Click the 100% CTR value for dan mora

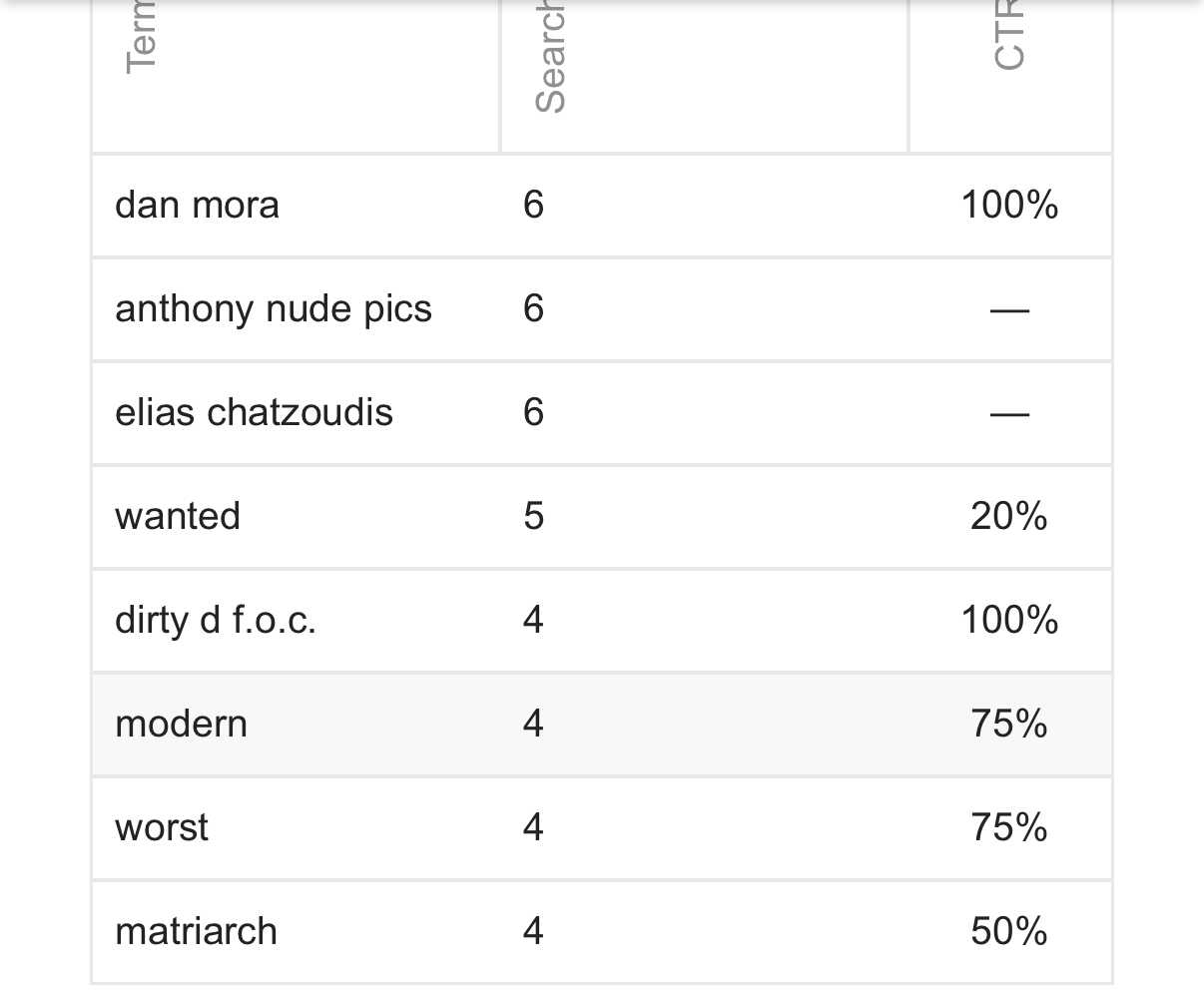pos(1009,206)
